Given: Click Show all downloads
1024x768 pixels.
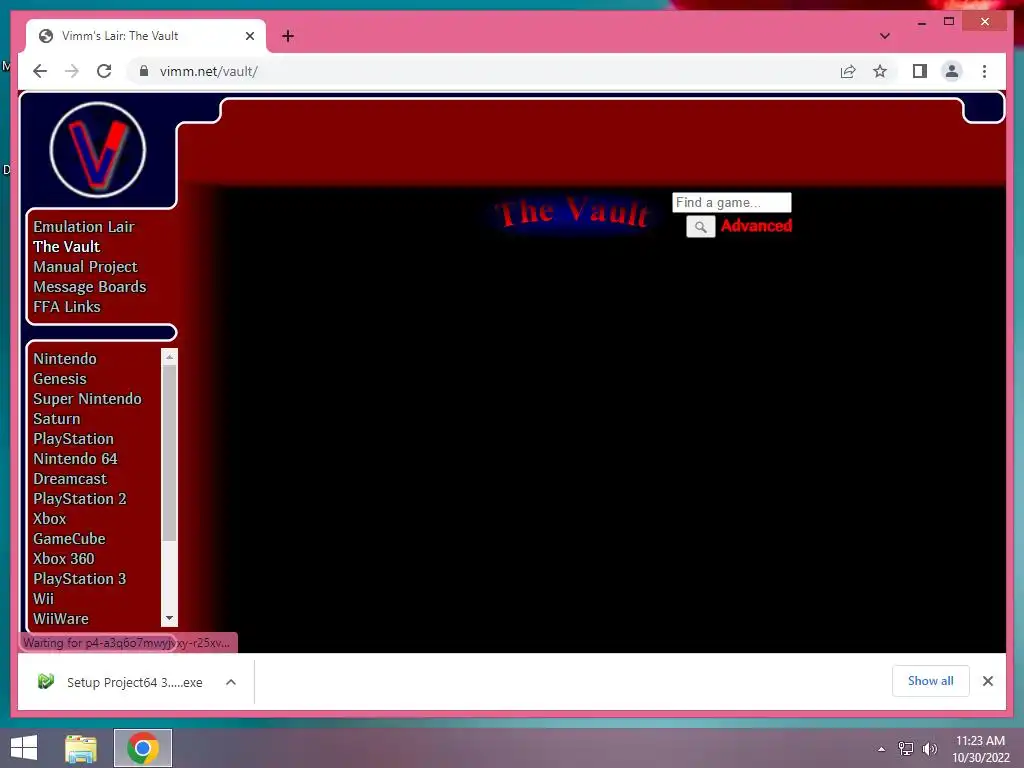Looking at the screenshot, I should 930,681.
